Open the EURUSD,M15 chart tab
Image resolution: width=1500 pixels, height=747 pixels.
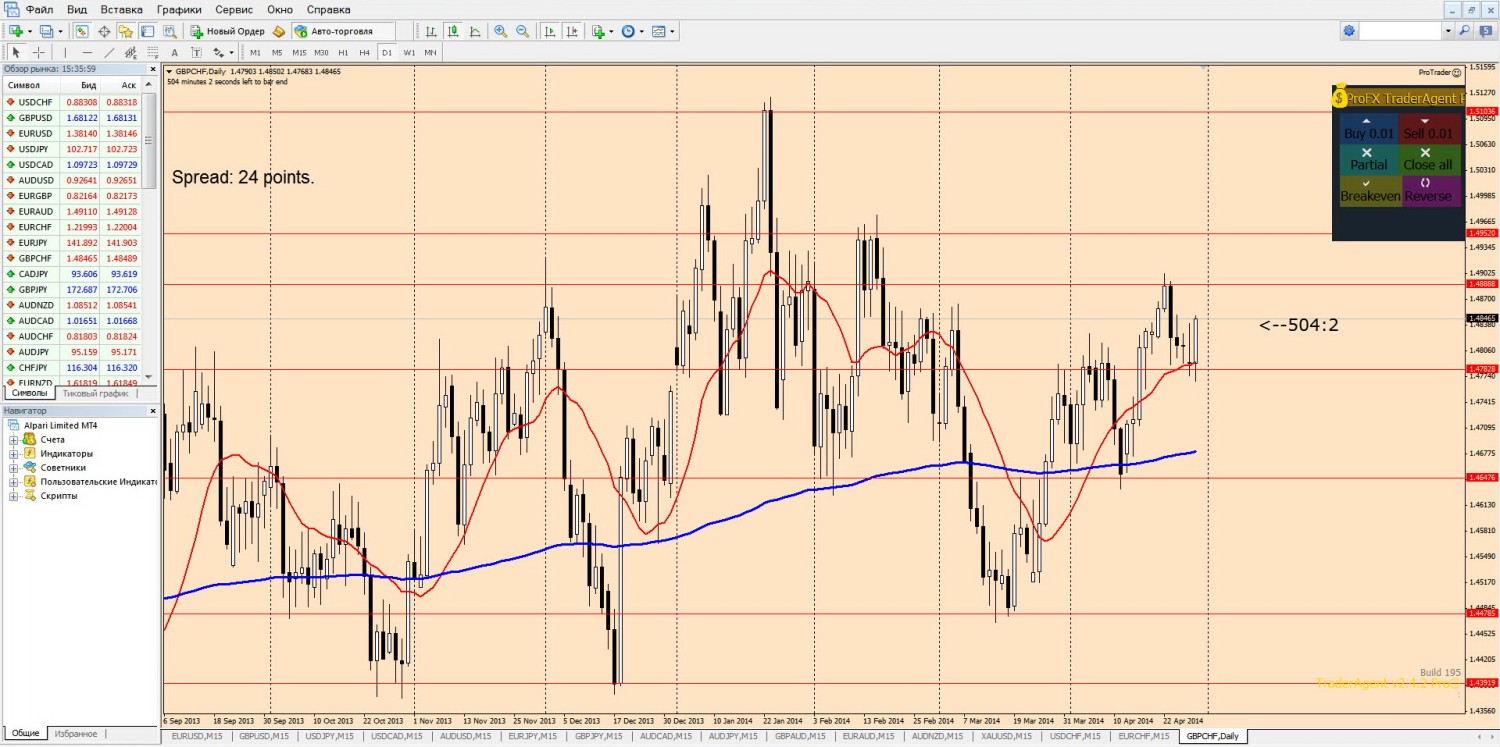[197, 736]
